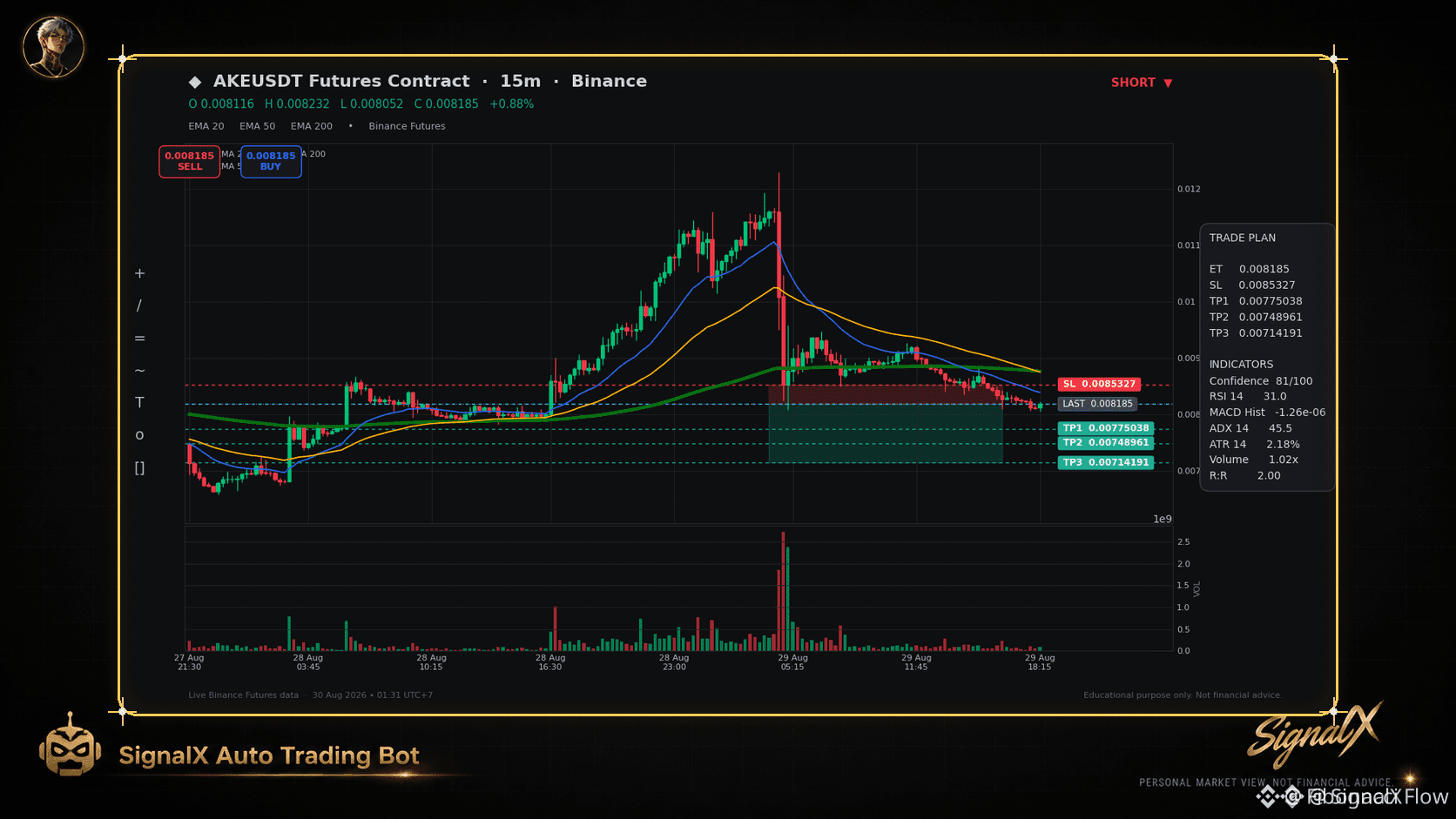The image size is (1456, 819).
Task: Select the brackets rectangle tool
Action: point(139,468)
